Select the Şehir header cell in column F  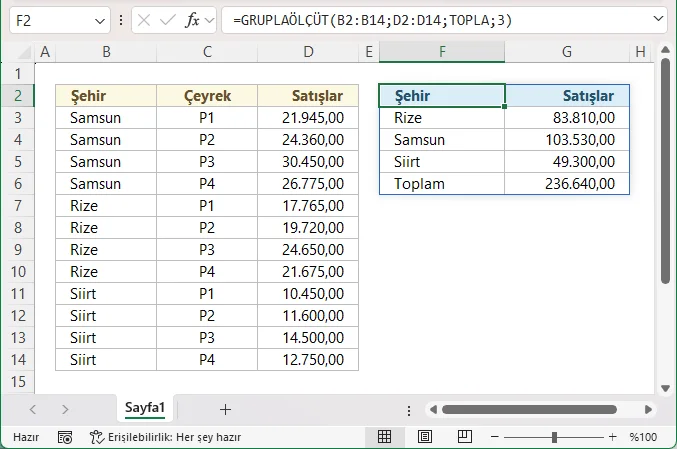(442, 95)
